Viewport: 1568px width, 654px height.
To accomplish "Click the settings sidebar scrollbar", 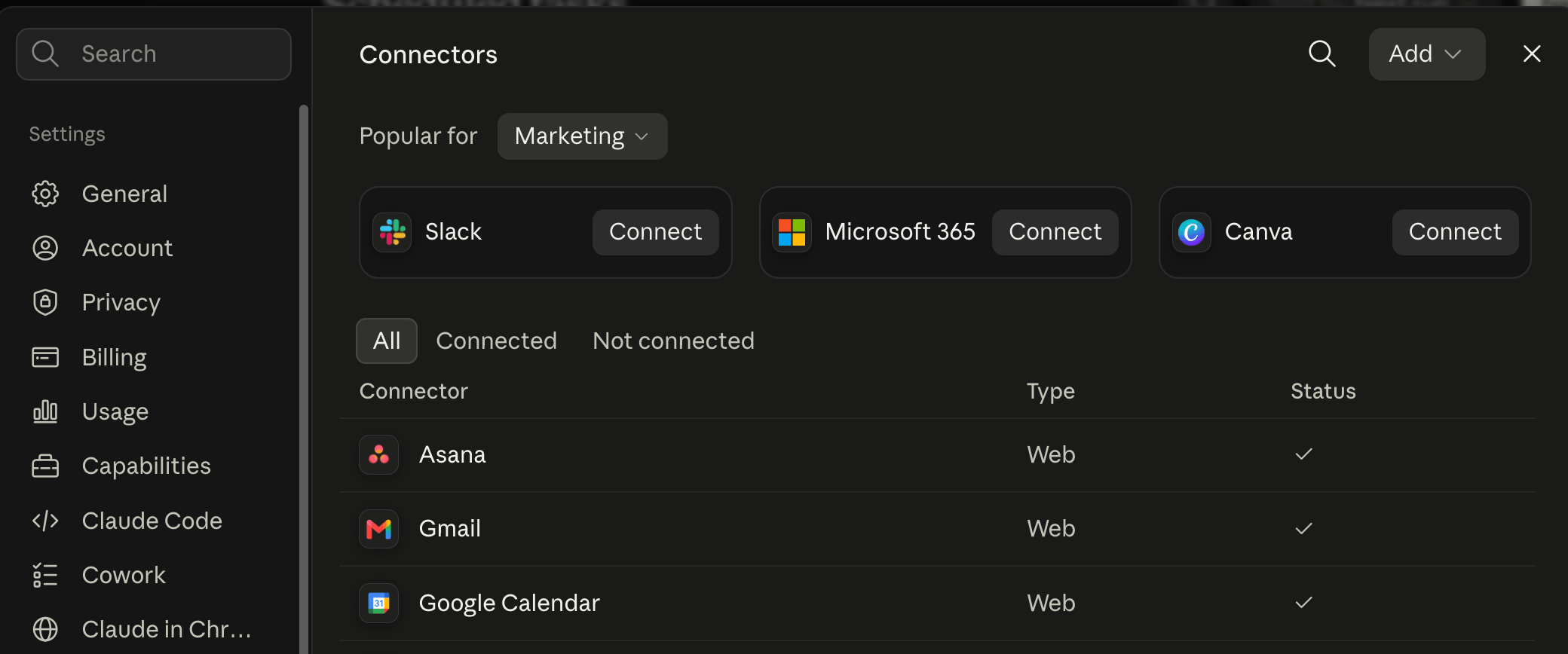I will [304, 379].
